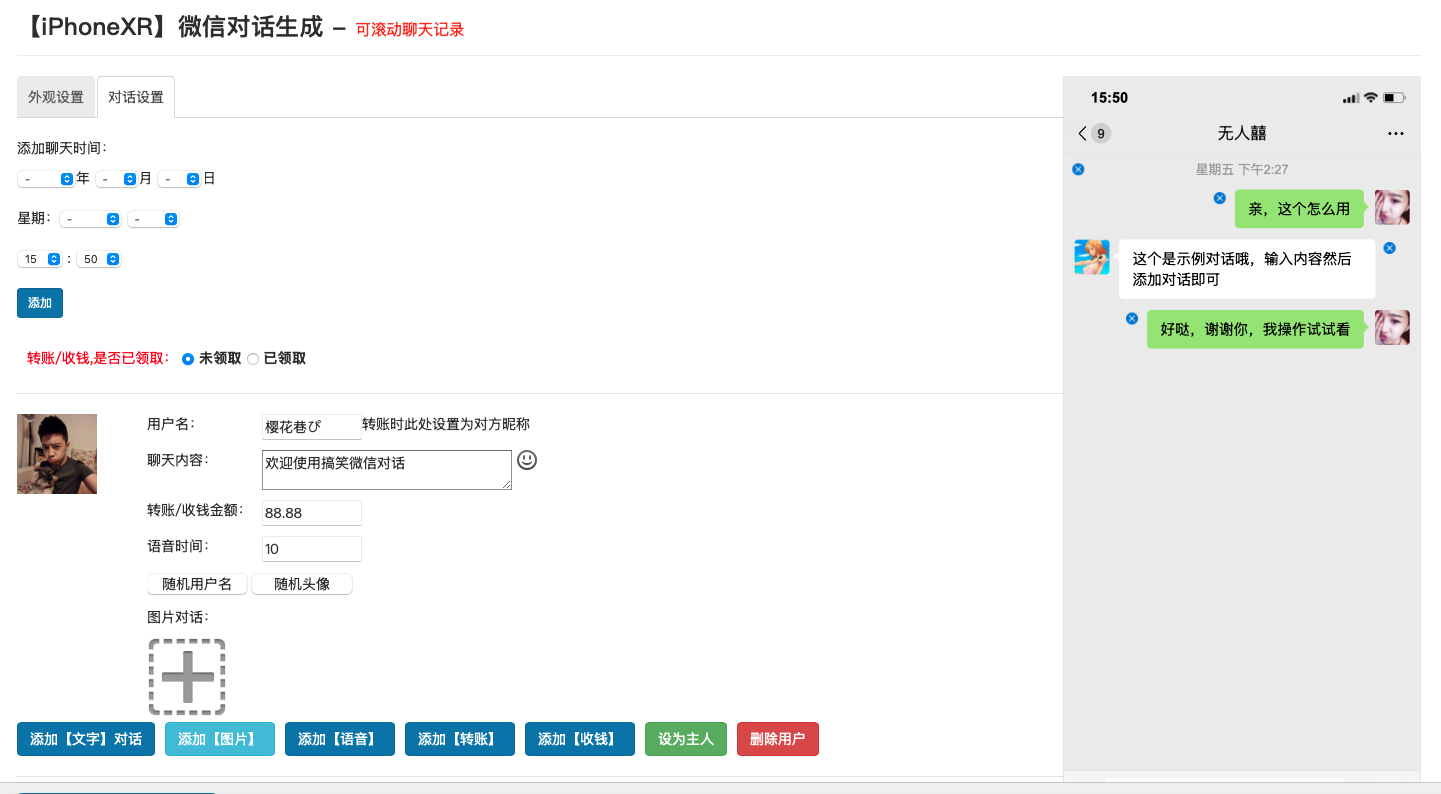
Task: Click the green bubble 好哒，谢谢你，我操作试试看
Action: pos(1255,329)
